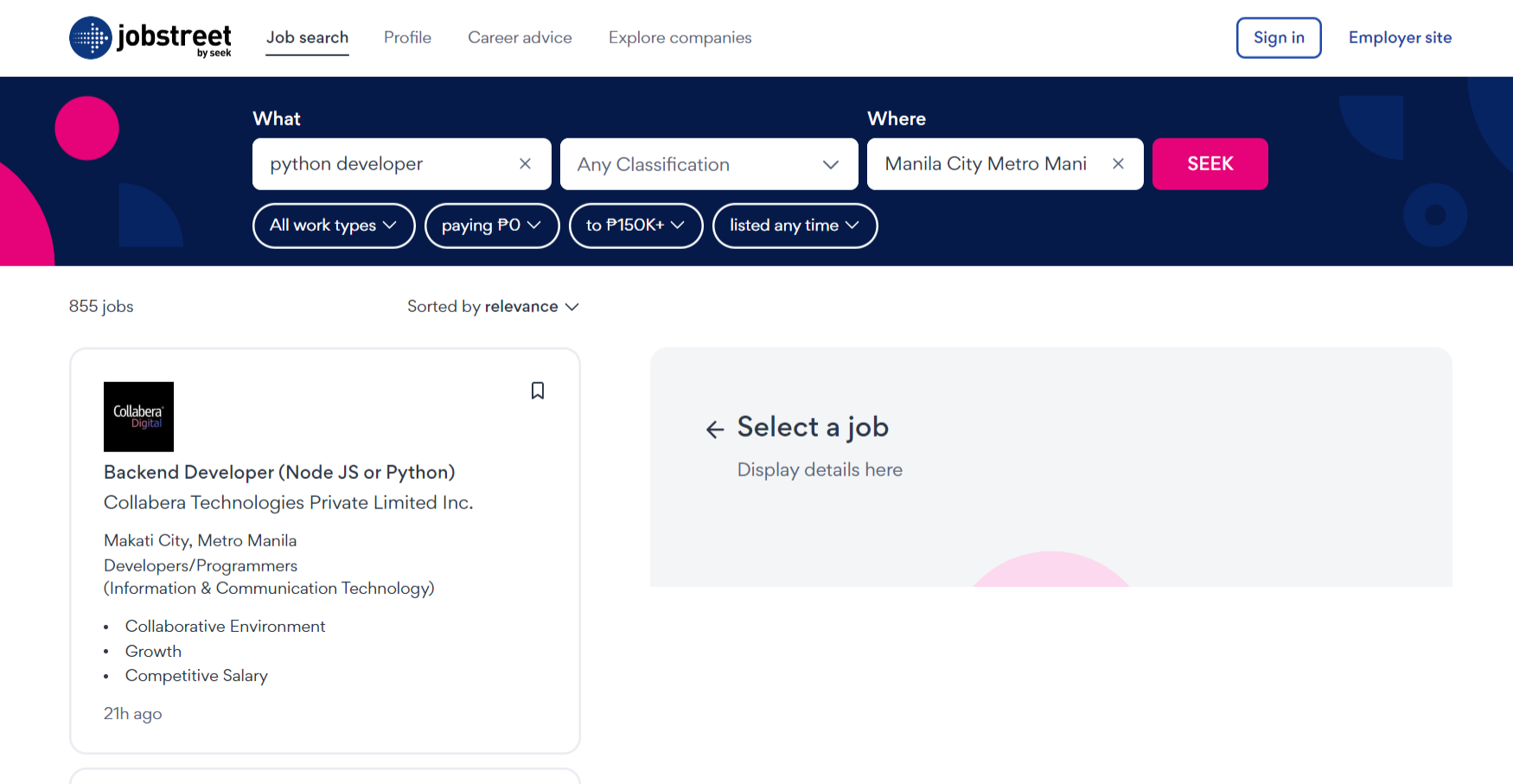Click the 855 jobs count text
The height and width of the screenshot is (784, 1513).
(x=101, y=307)
